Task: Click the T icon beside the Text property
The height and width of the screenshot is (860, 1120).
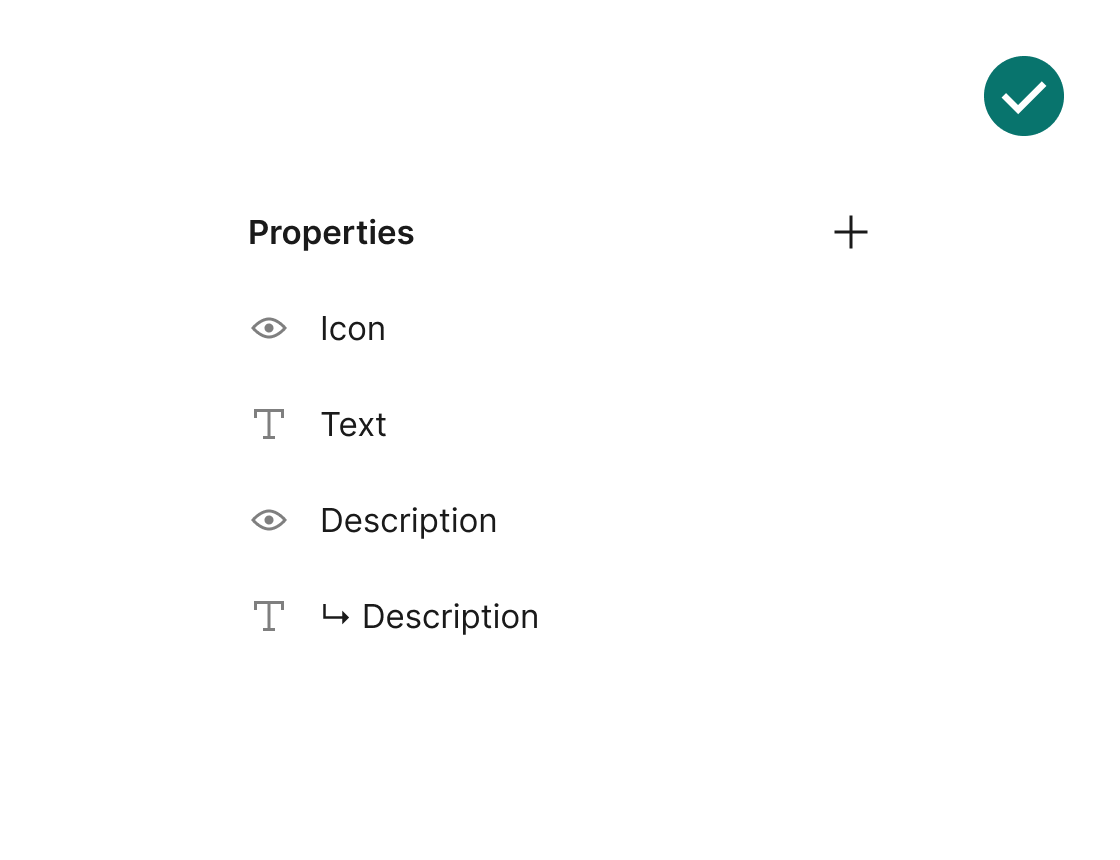Action: (268, 424)
